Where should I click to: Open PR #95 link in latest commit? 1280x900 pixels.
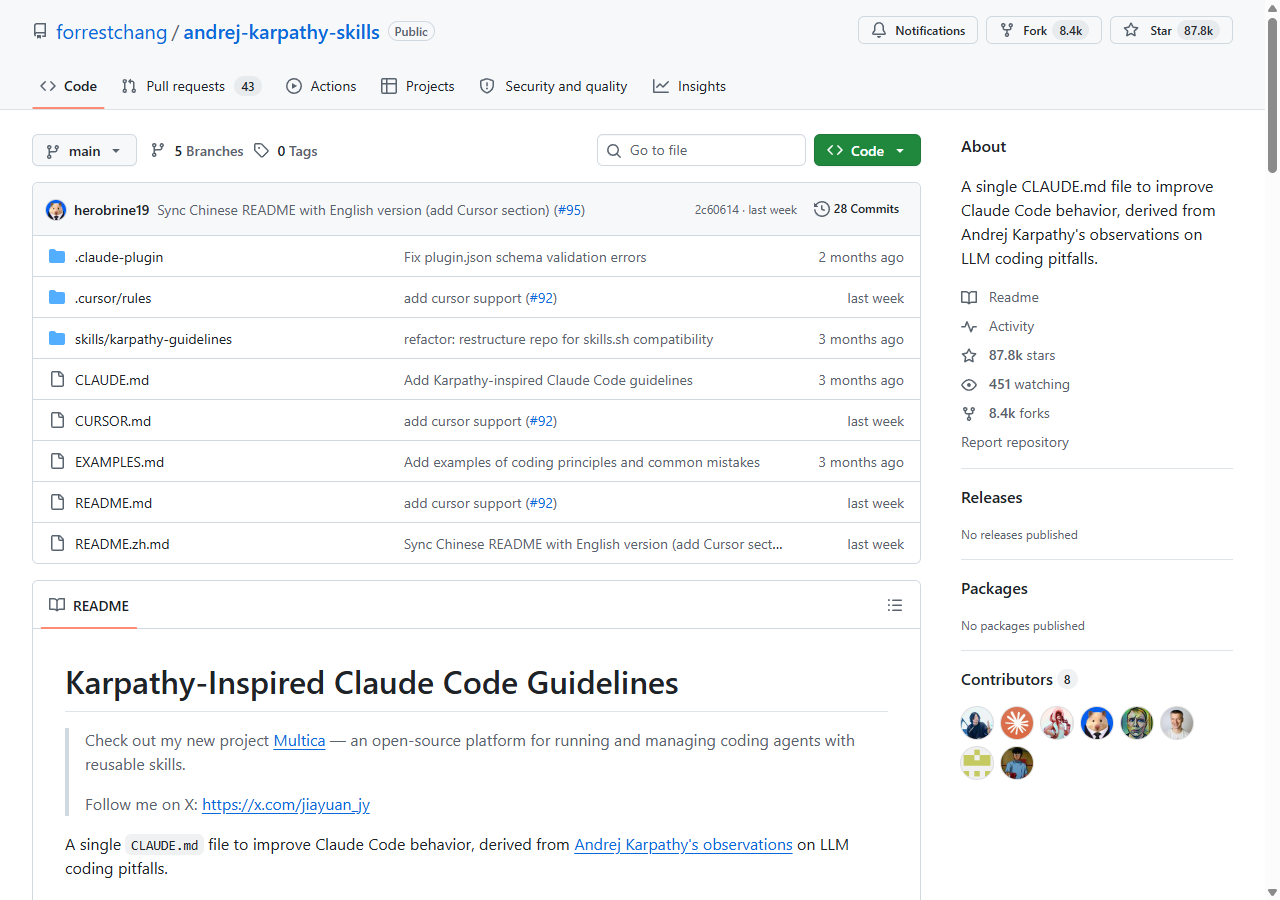click(569, 210)
